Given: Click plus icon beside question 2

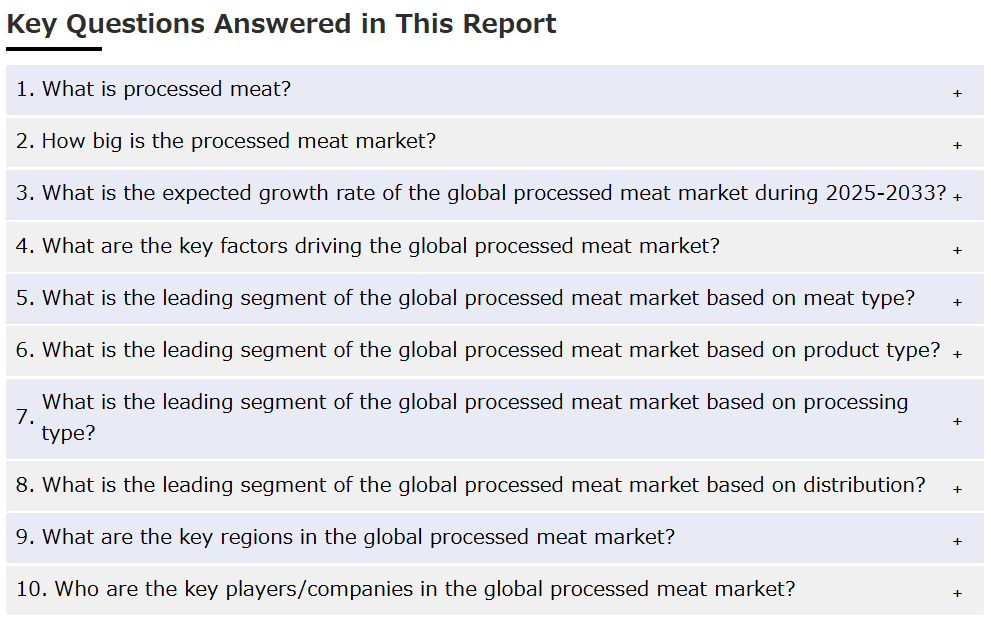Looking at the screenshot, I should coord(957,145).
